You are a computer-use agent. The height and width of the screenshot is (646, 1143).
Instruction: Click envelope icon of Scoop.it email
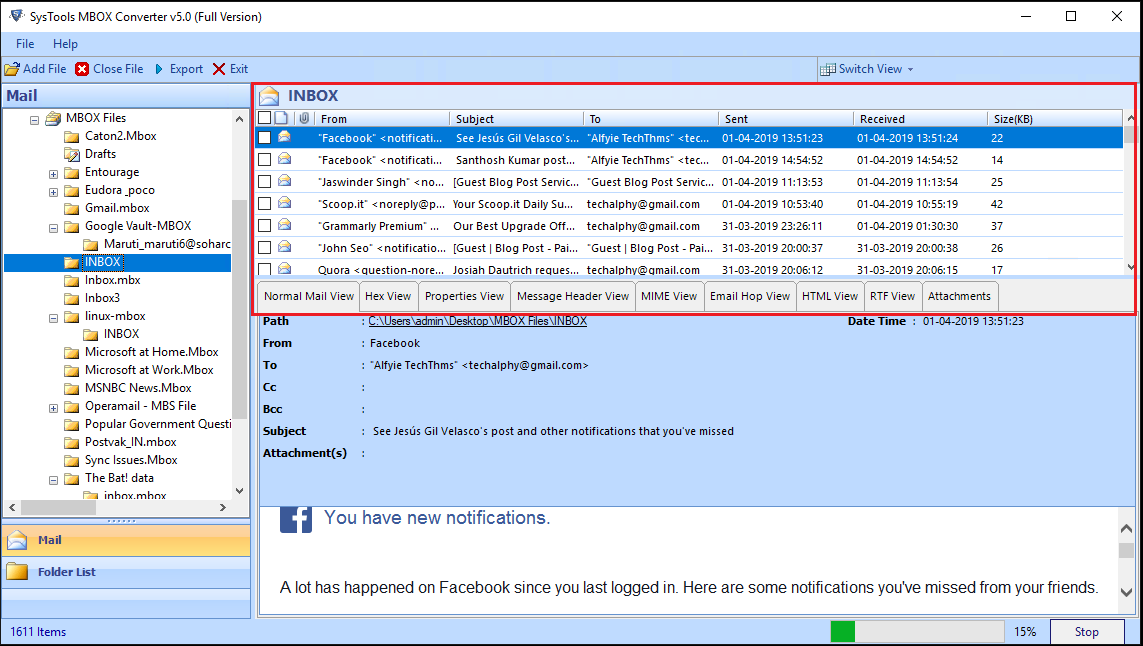[x=284, y=203]
